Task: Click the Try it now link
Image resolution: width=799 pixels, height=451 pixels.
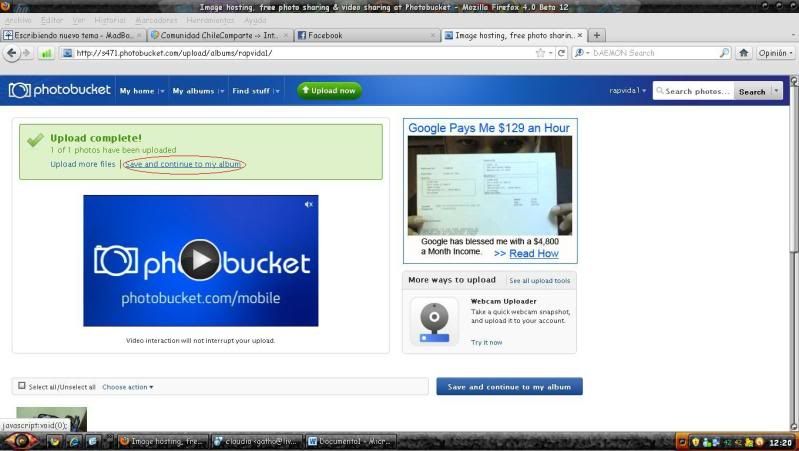Action: click(x=487, y=342)
